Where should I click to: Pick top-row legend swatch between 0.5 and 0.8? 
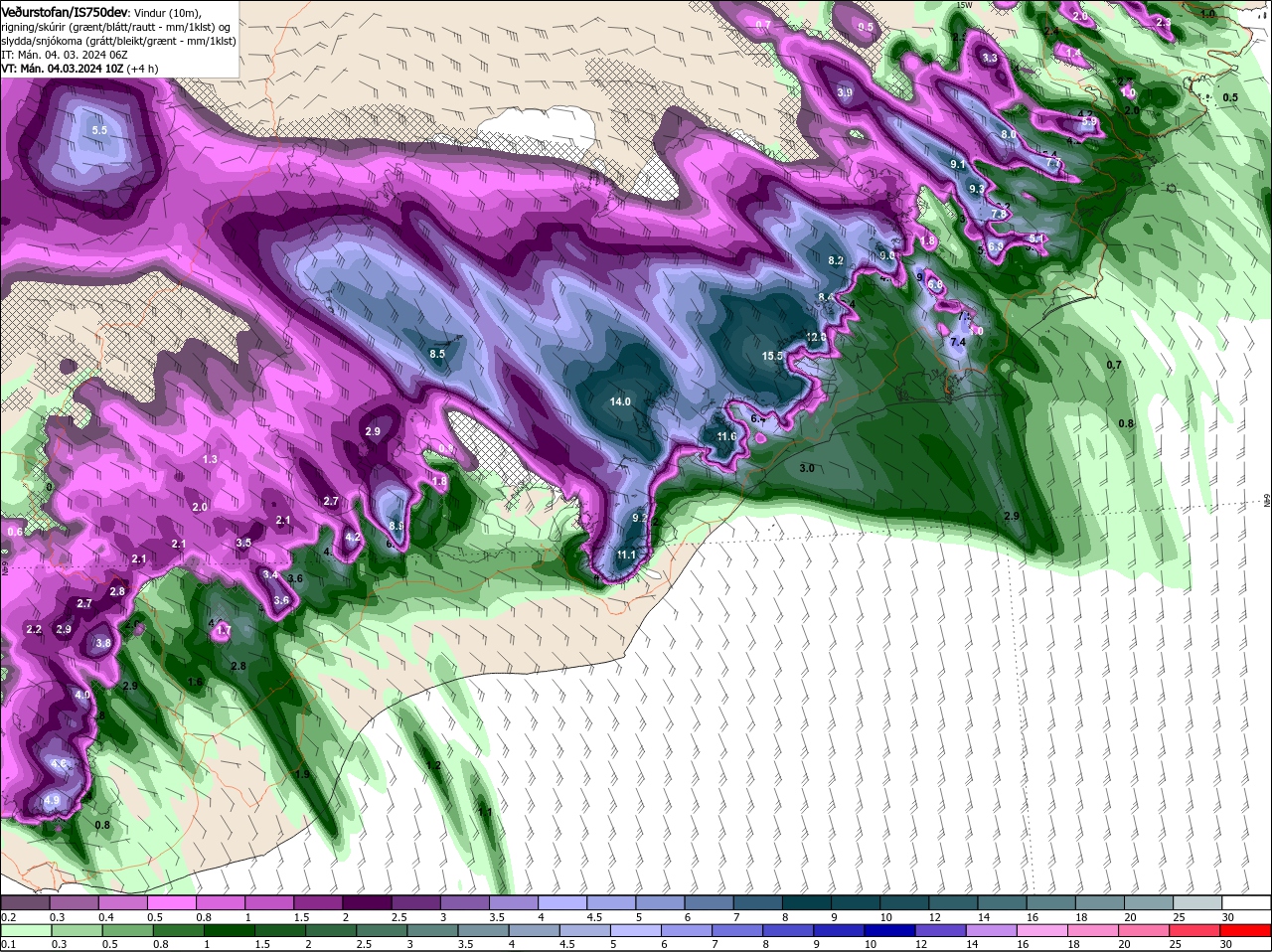[171, 902]
